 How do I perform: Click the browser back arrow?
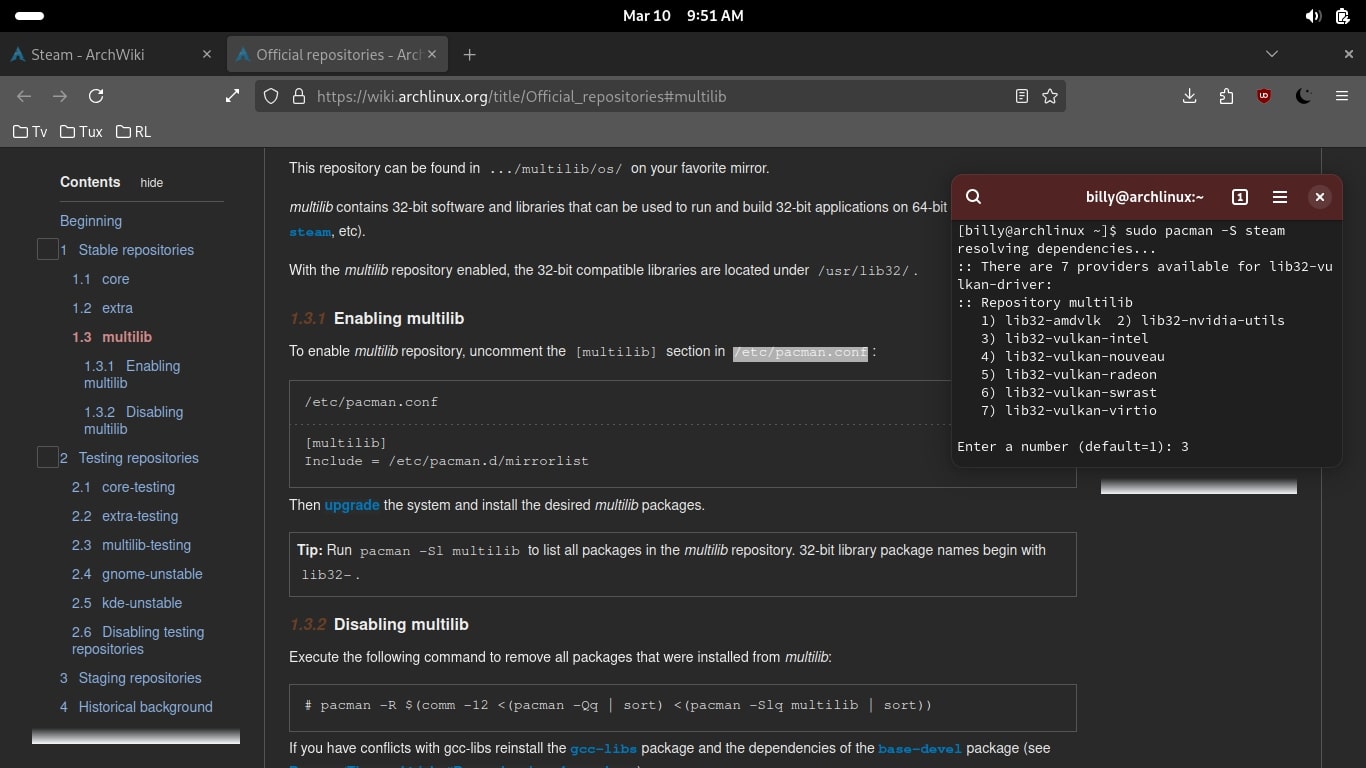[x=24, y=96]
